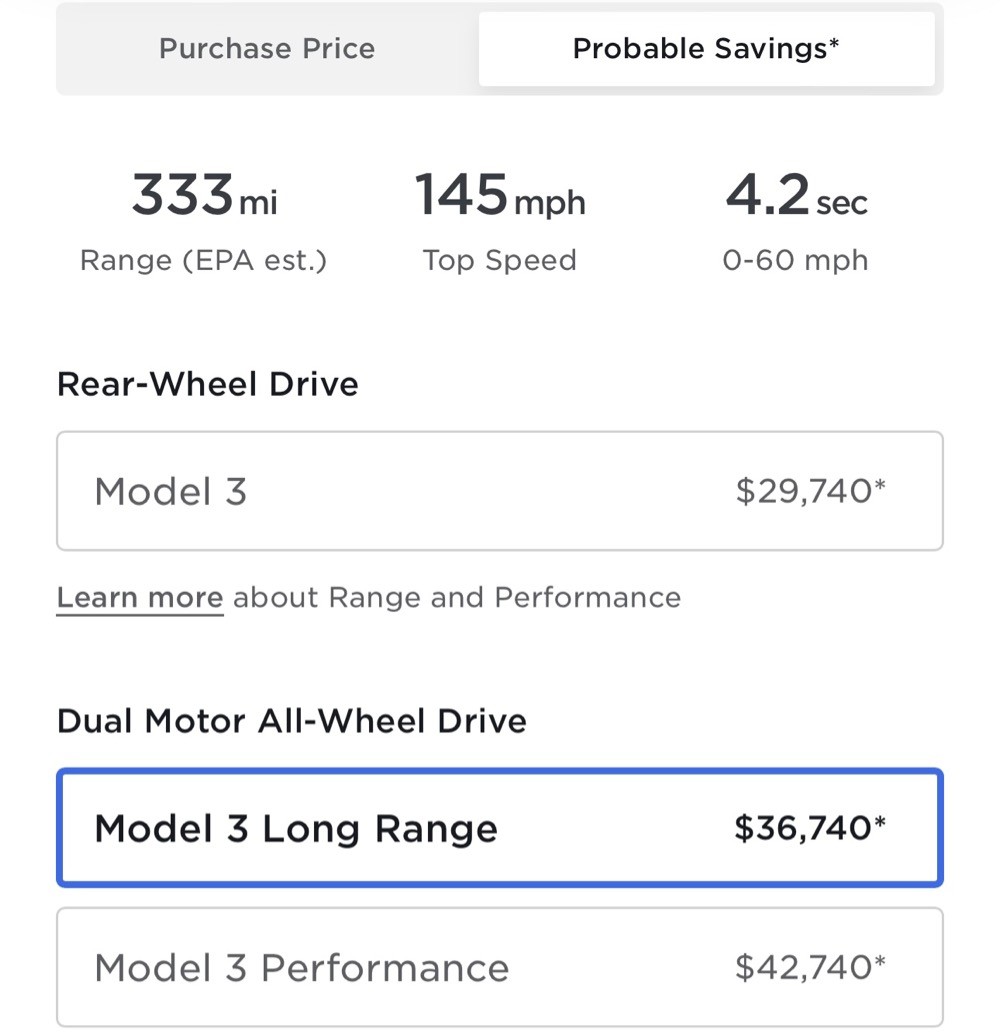Click the about Range and Performance text
Image resolution: width=1000 pixels, height=1034 pixels.
coord(457,597)
